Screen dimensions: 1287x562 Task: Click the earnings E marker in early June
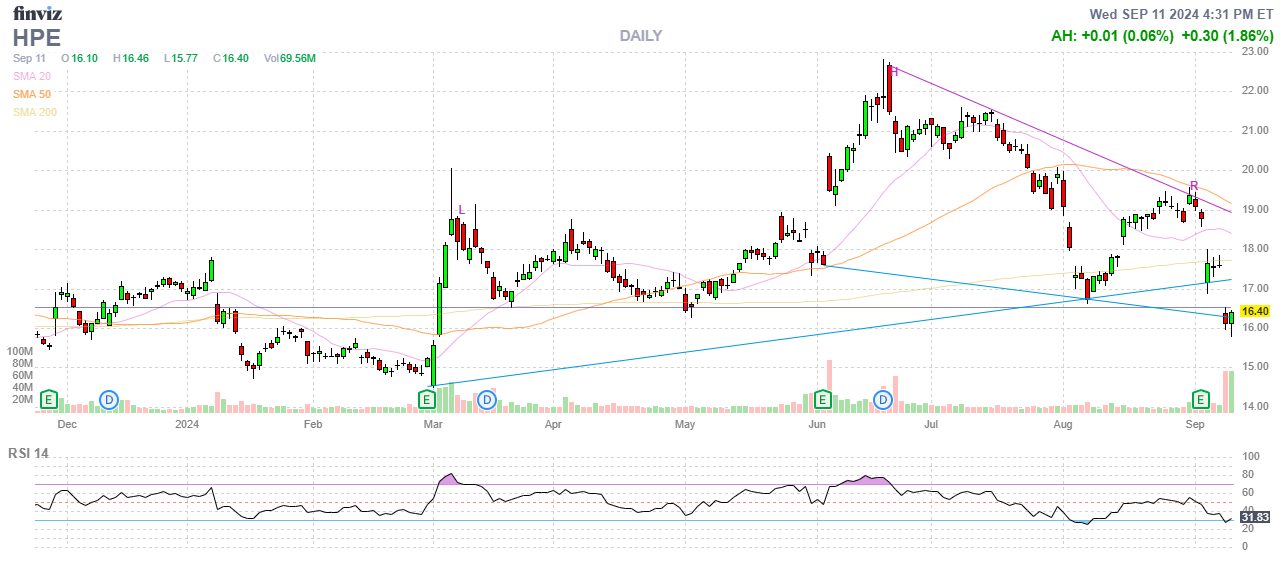coord(822,400)
